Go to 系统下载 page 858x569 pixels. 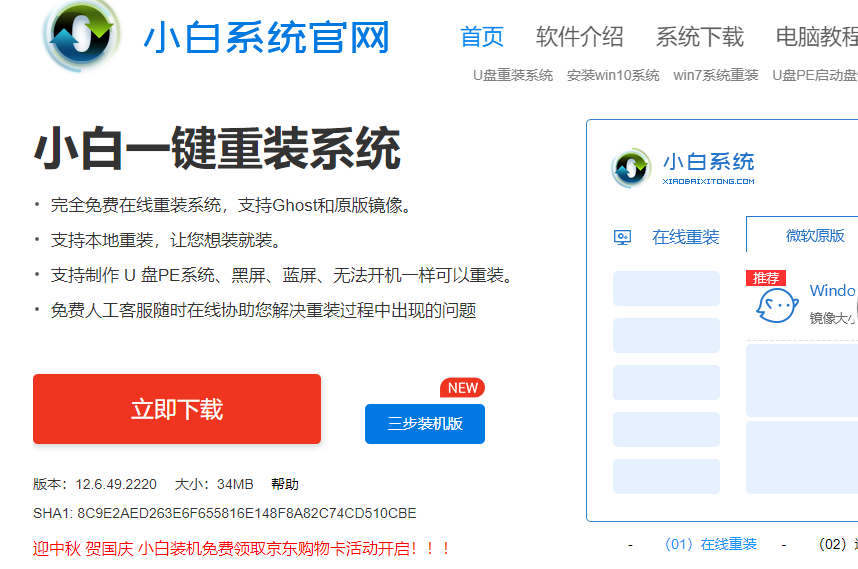point(699,37)
